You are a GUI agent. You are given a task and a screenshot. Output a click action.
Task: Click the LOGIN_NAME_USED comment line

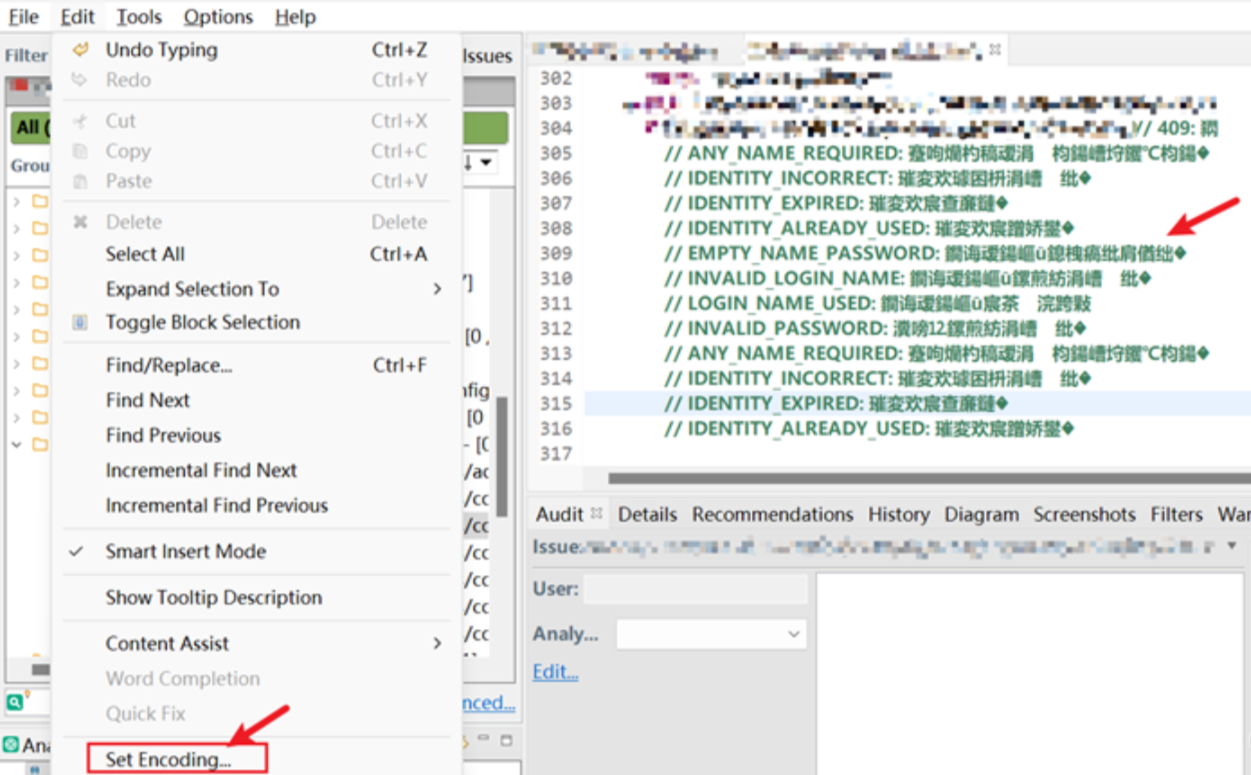(x=877, y=304)
